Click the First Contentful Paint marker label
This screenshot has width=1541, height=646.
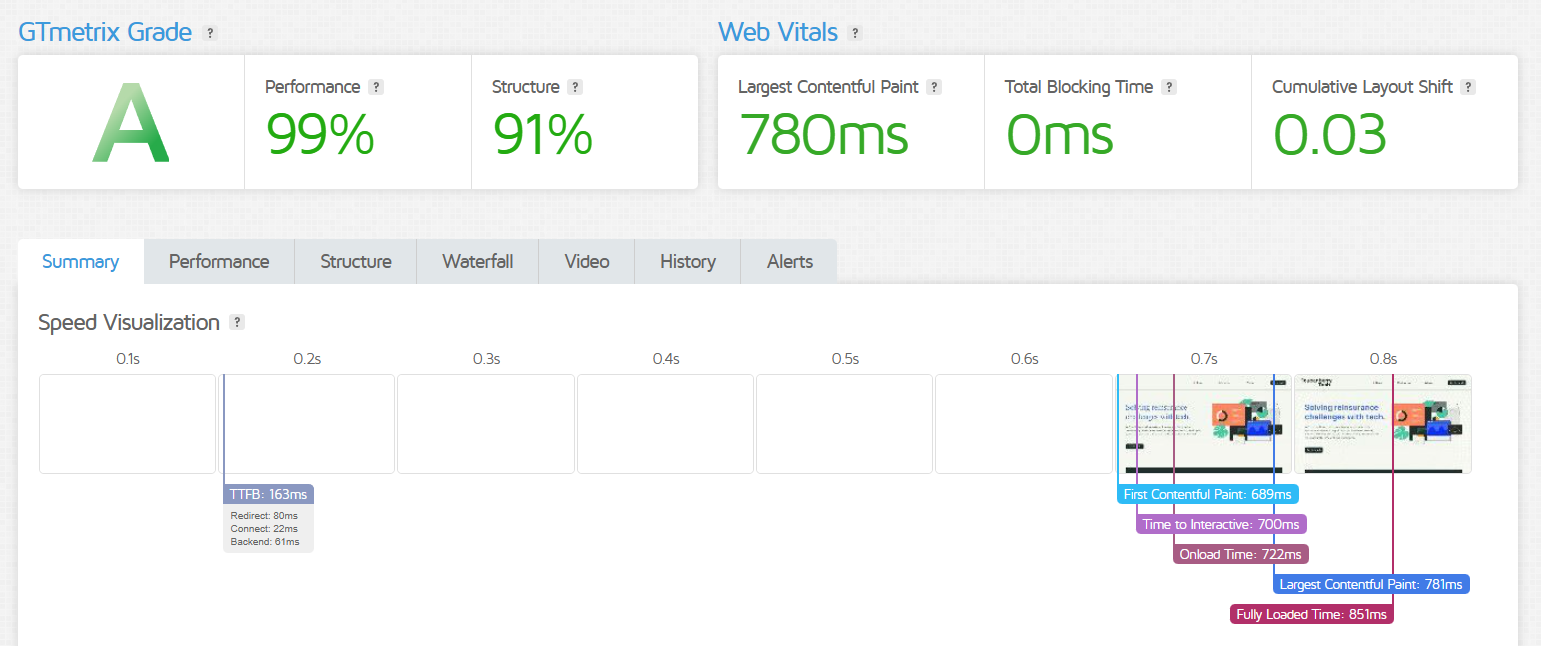click(x=1207, y=494)
